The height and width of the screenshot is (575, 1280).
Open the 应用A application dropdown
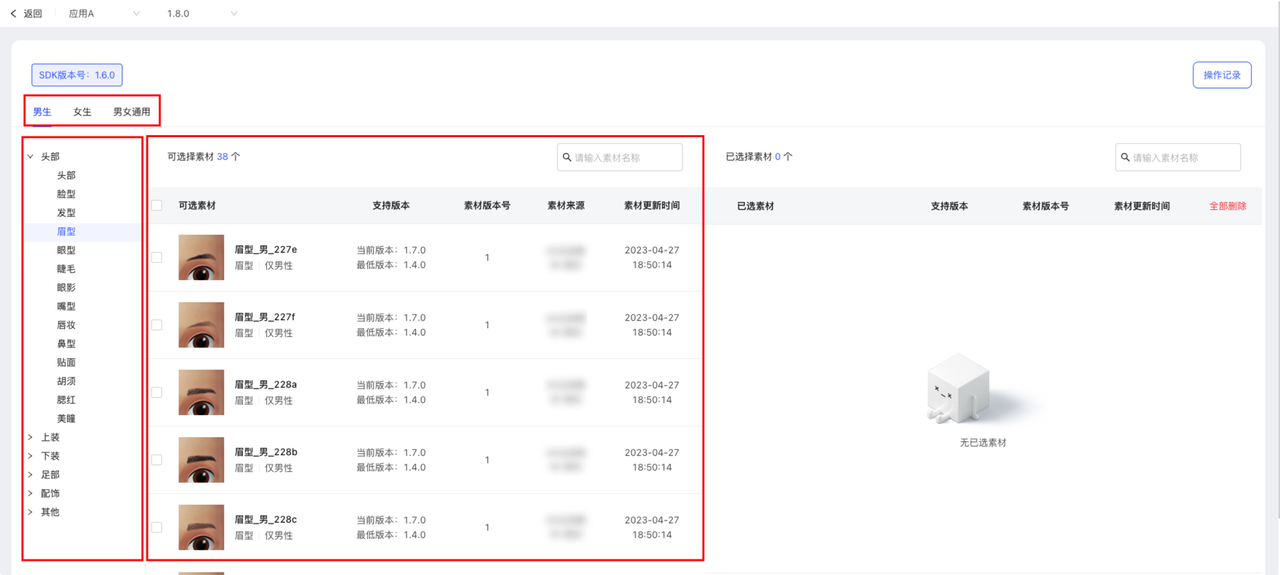click(104, 14)
